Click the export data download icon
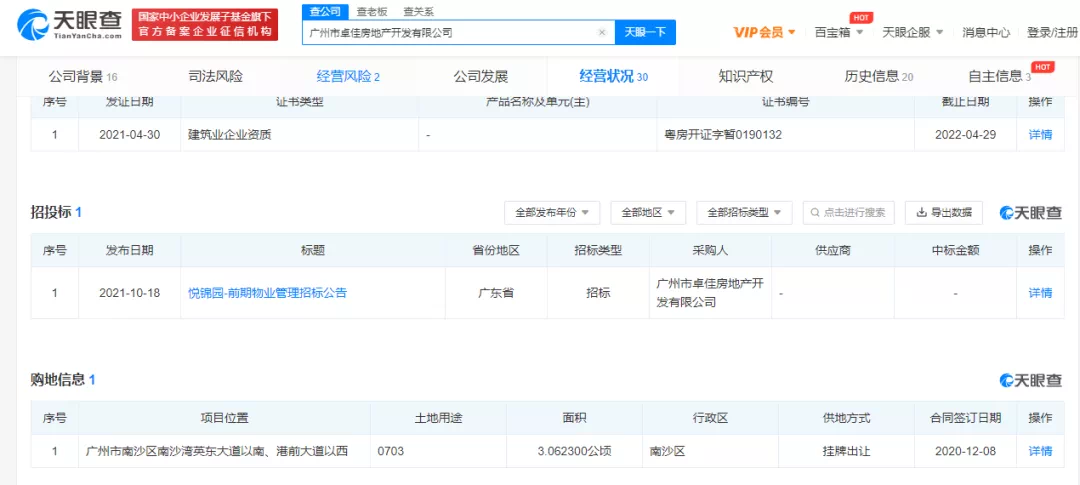The width and height of the screenshot is (1080, 485). coord(921,213)
